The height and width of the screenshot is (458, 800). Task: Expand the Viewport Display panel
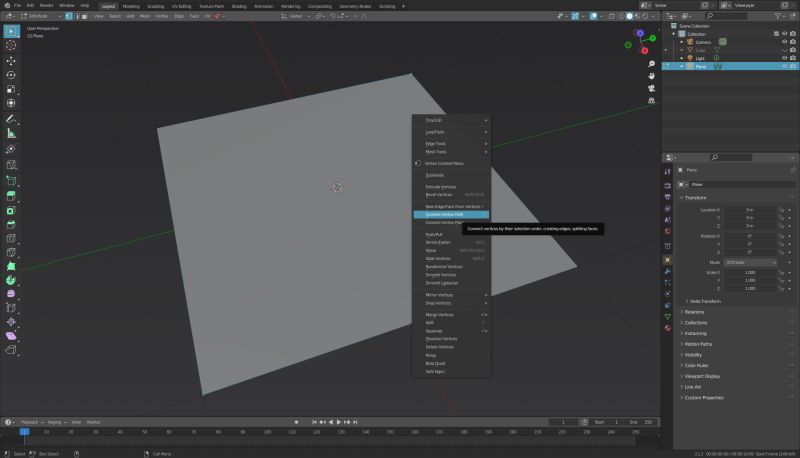point(702,376)
